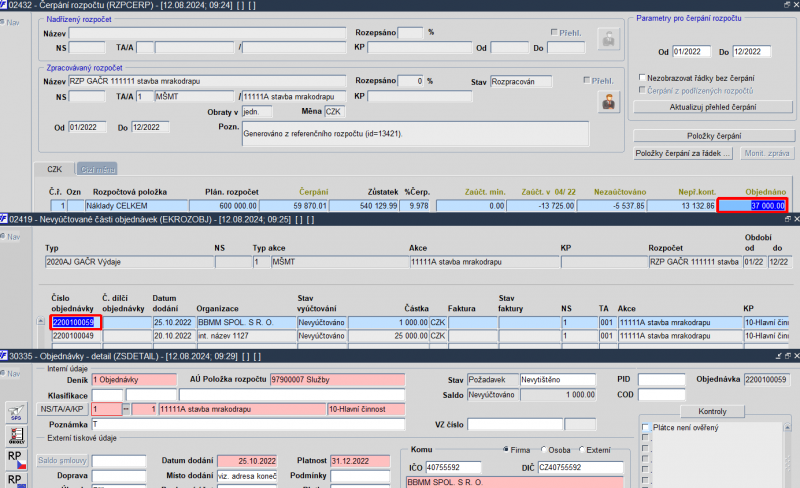The image size is (800, 488).
Task: Click organization BBMM SPOL. S R. O. cell
Action: [x=246, y=322]
